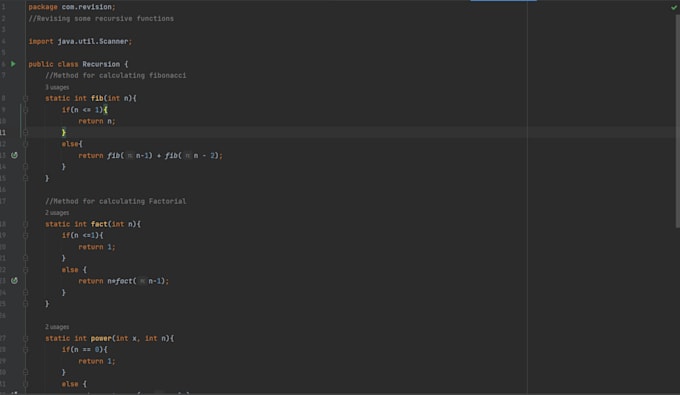
Task: Collapse the power method fold marker
Action: point(25,338)
